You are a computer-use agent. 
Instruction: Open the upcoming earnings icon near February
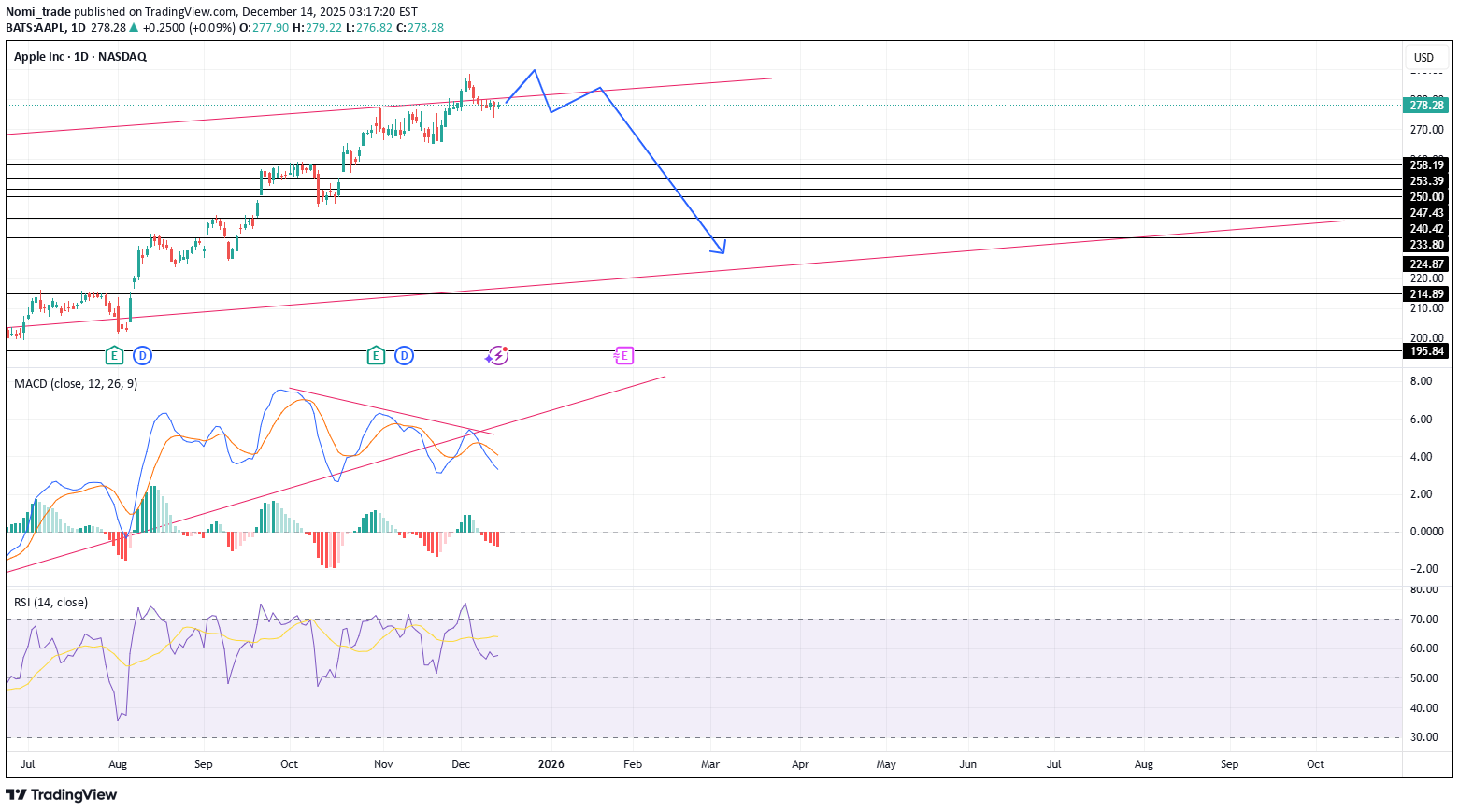tap(622, 355)
